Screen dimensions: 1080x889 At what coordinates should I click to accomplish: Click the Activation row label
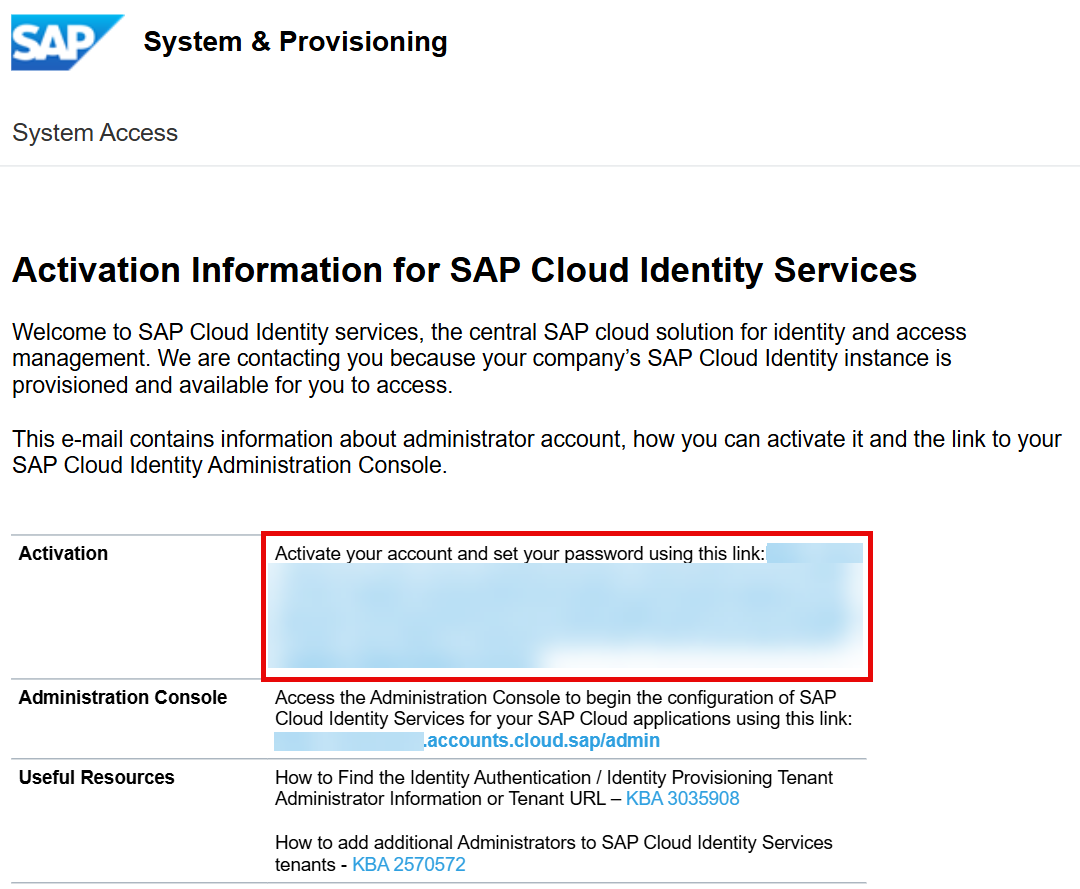click(x=63, y=554)
